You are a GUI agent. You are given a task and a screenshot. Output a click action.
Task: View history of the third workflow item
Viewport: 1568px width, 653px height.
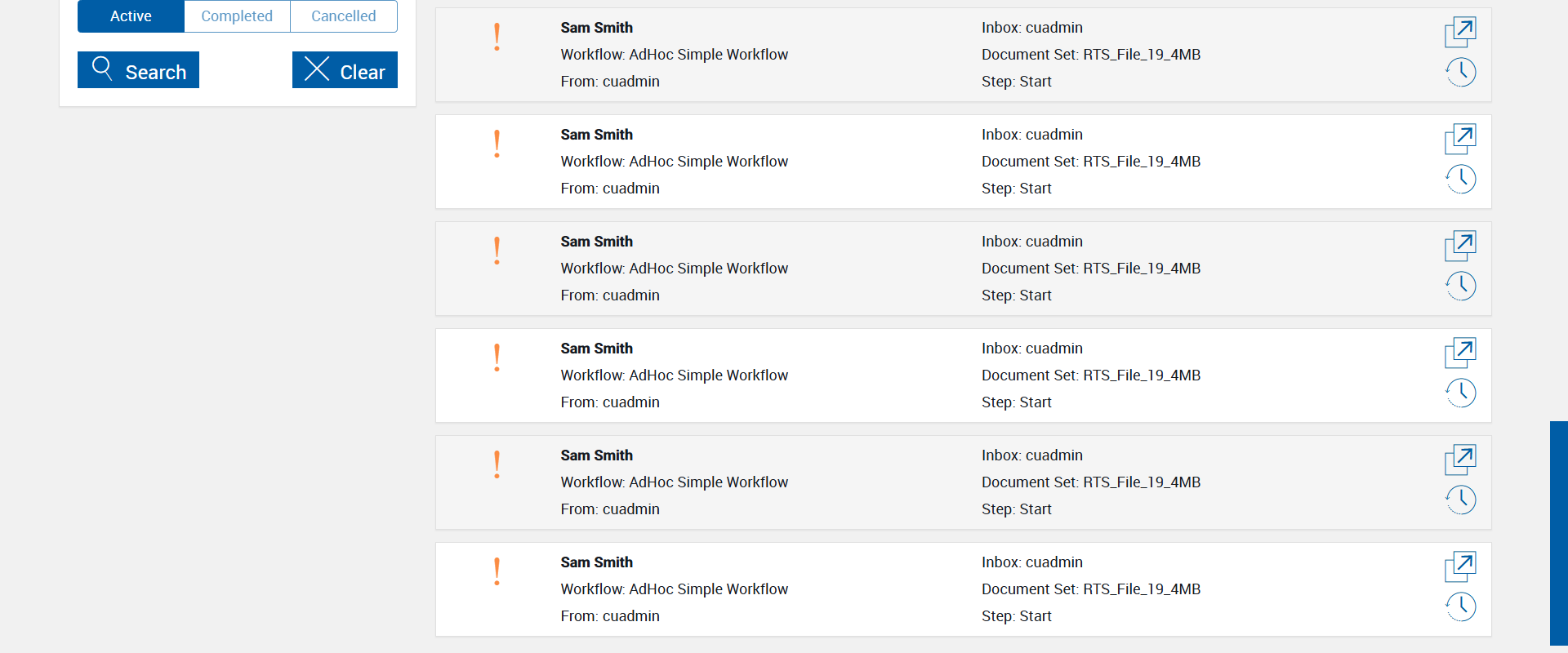click(1461, 287)
